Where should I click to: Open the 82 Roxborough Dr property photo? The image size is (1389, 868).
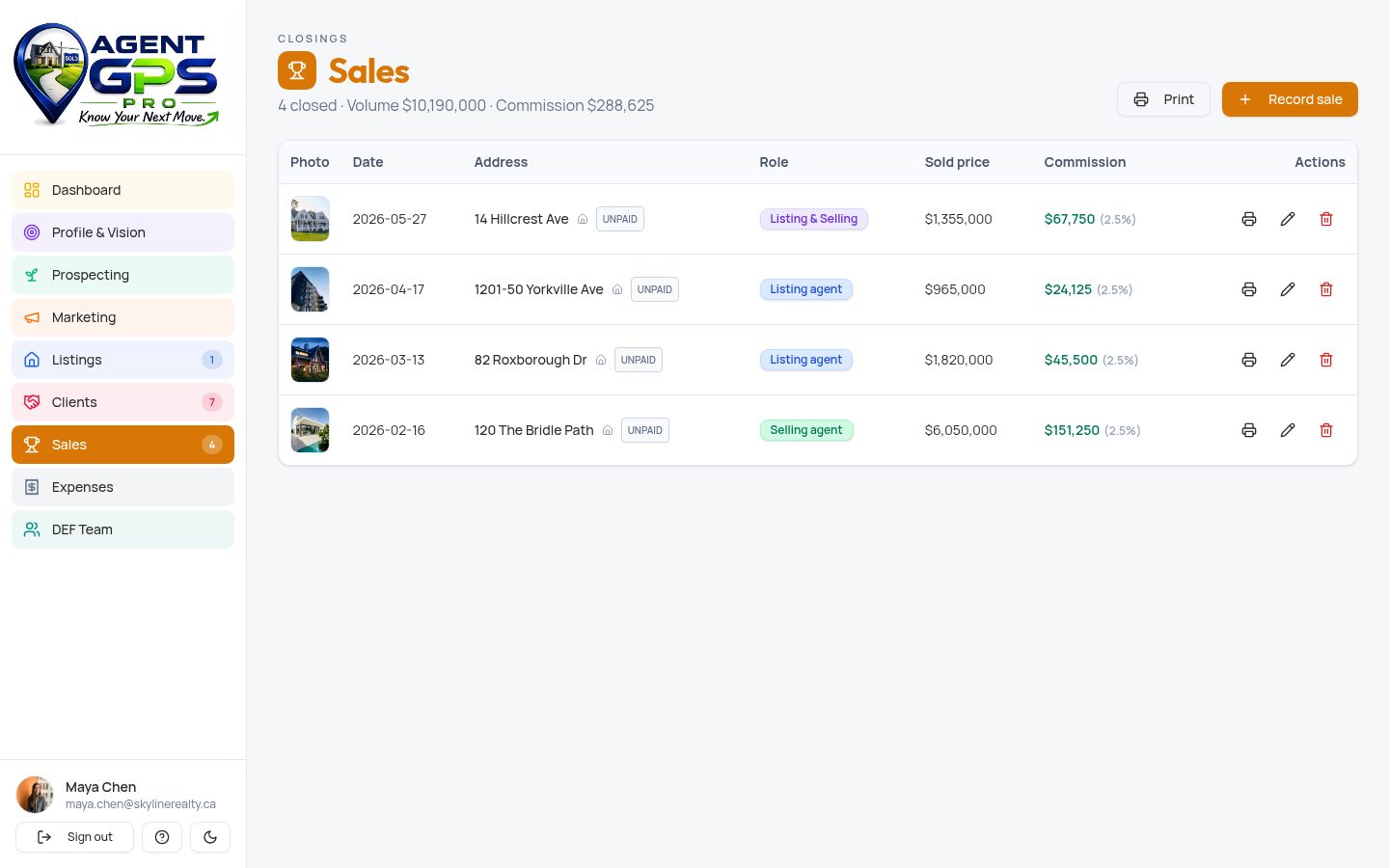311,360
